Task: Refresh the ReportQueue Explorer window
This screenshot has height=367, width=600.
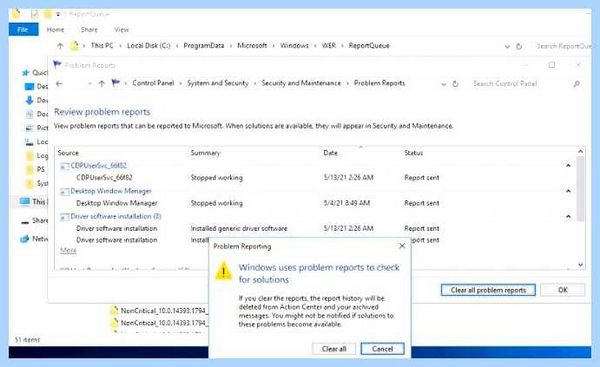Action: (519, 46)
